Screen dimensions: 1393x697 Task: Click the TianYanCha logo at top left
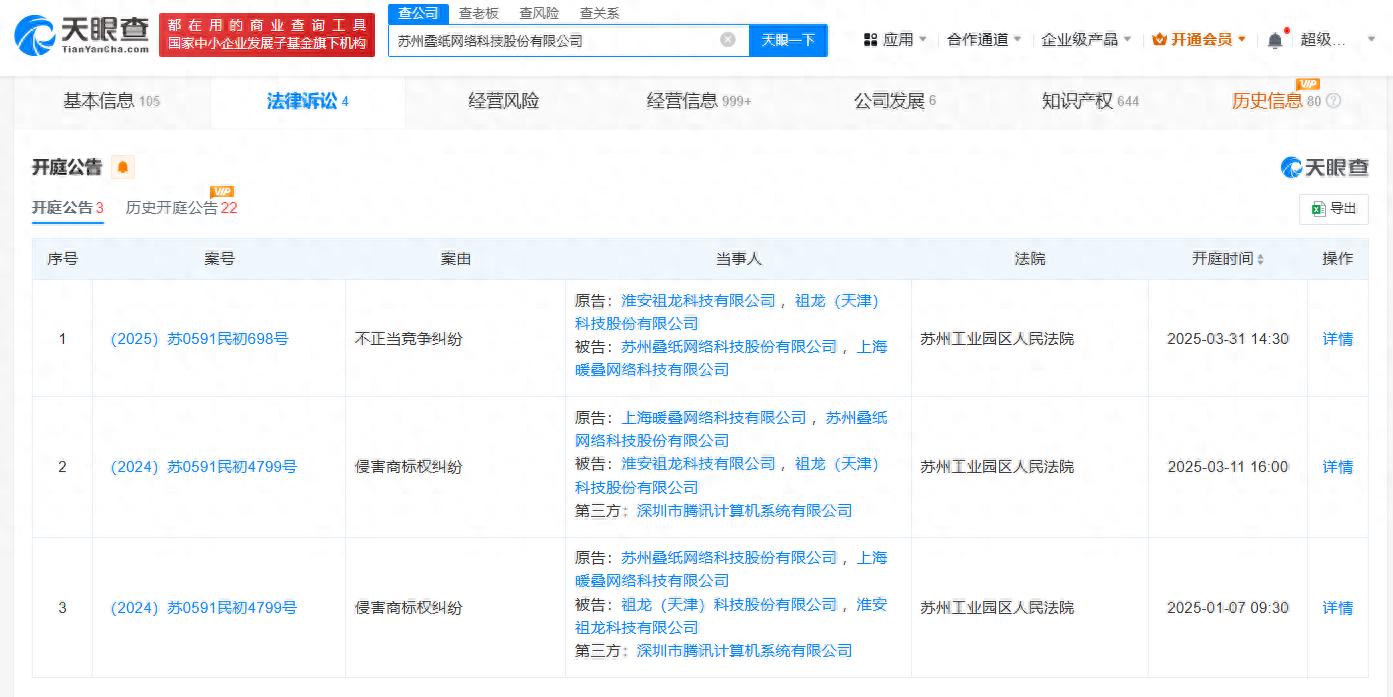[83, 35]
